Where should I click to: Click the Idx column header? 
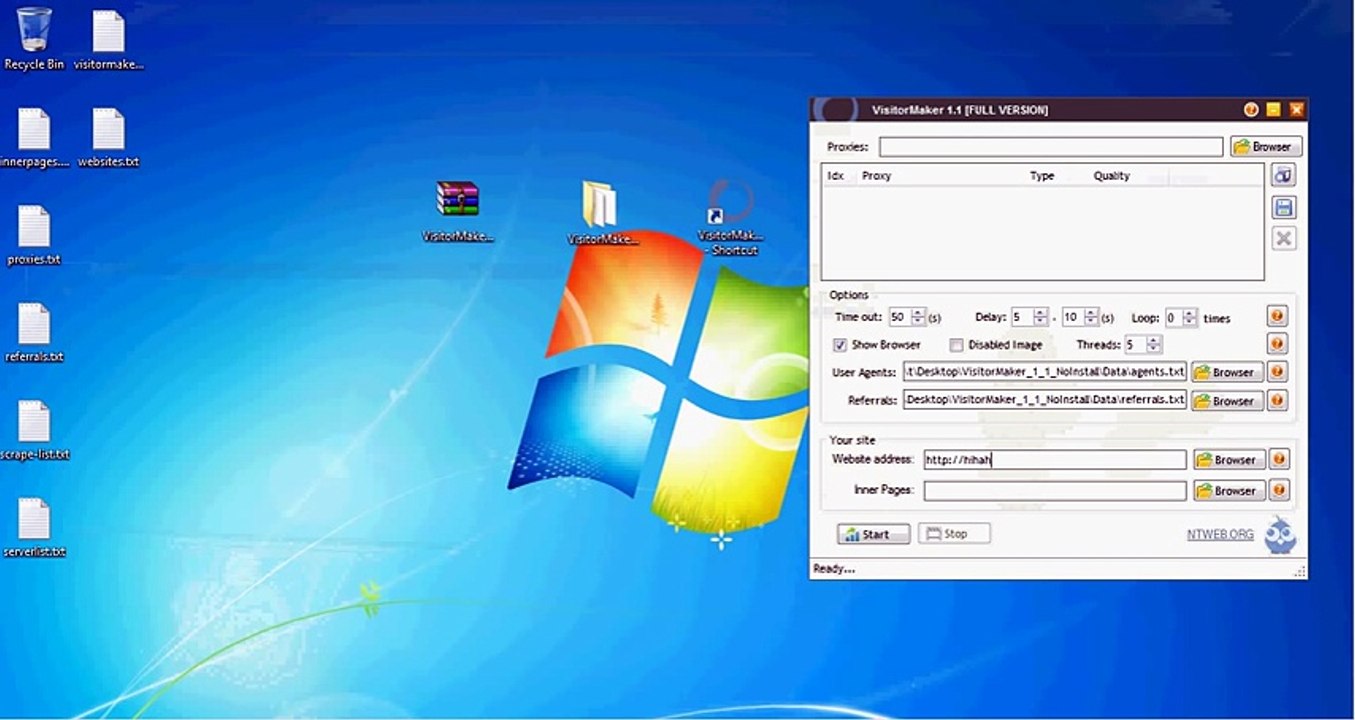[836, 176]
